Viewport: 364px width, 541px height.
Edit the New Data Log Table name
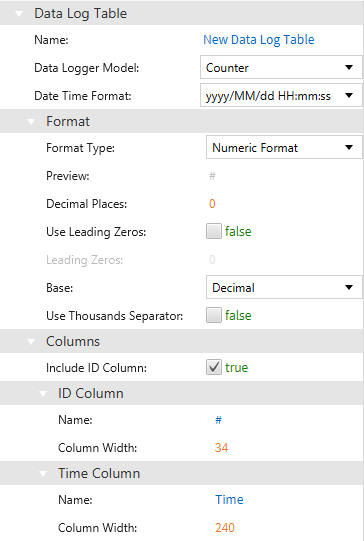click(259, 40)
